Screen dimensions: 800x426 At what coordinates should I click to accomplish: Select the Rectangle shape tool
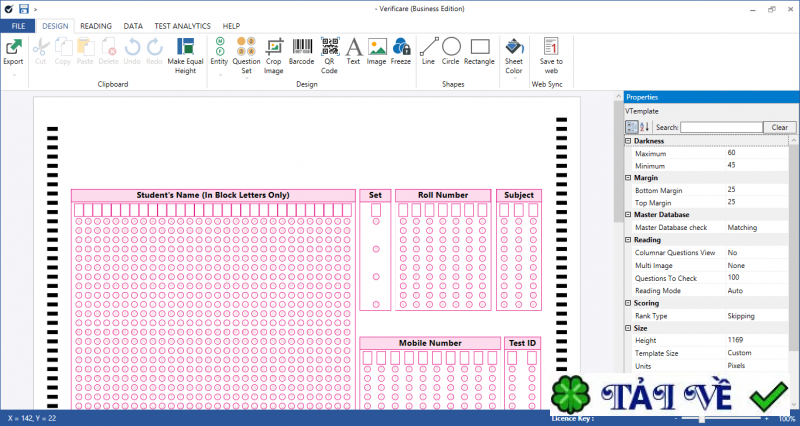tap(480, 51)
